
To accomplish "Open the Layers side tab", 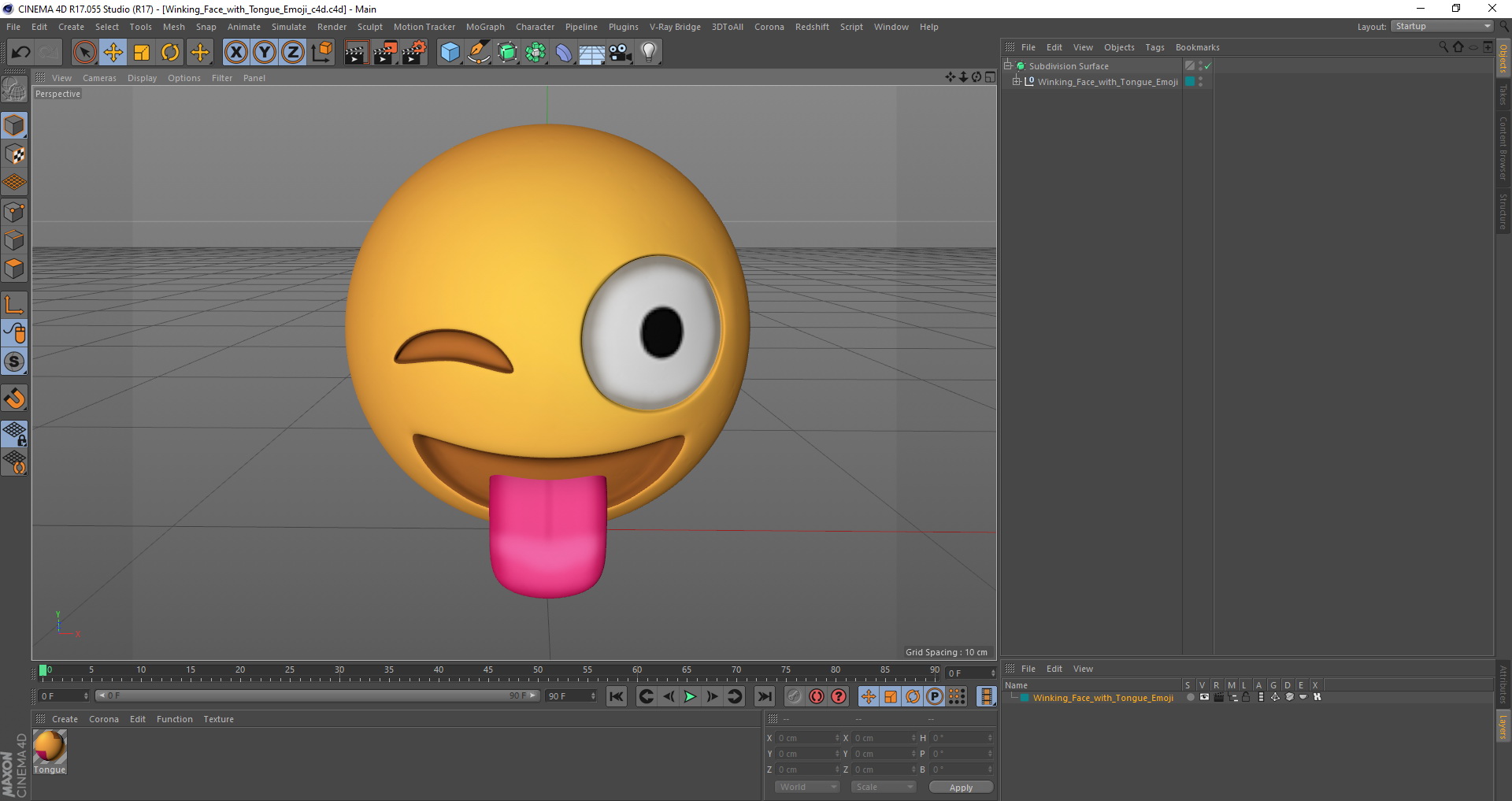I will [1503, 726].
